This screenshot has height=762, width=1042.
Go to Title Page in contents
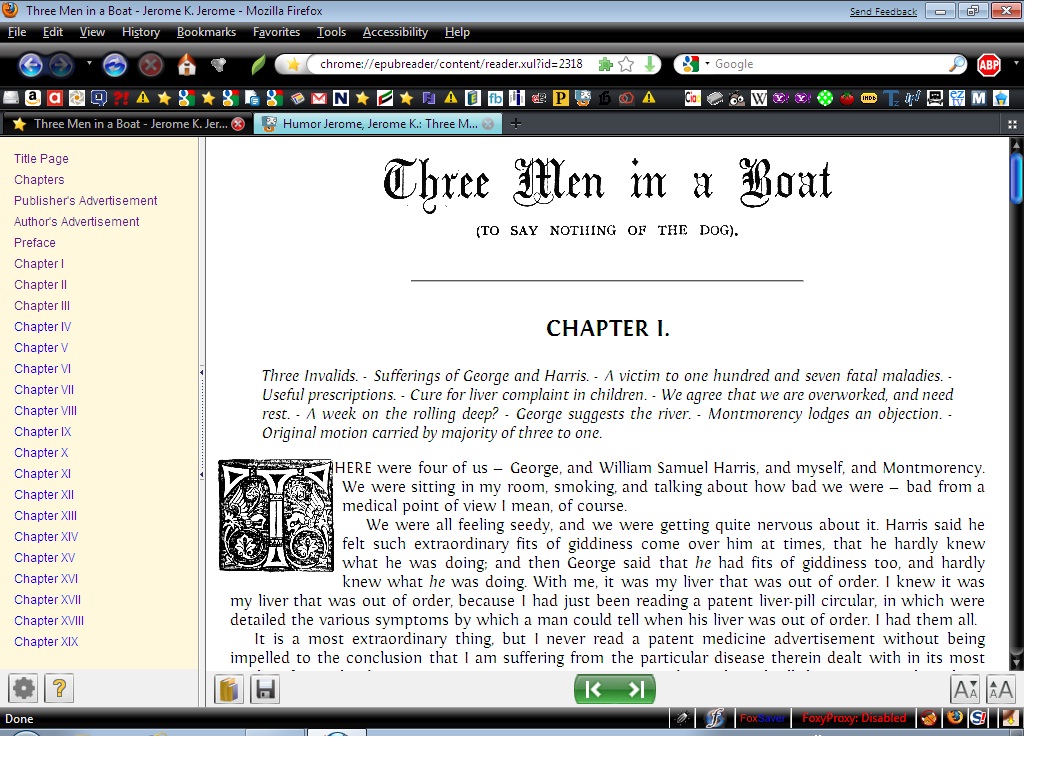[x=41, y=159]
